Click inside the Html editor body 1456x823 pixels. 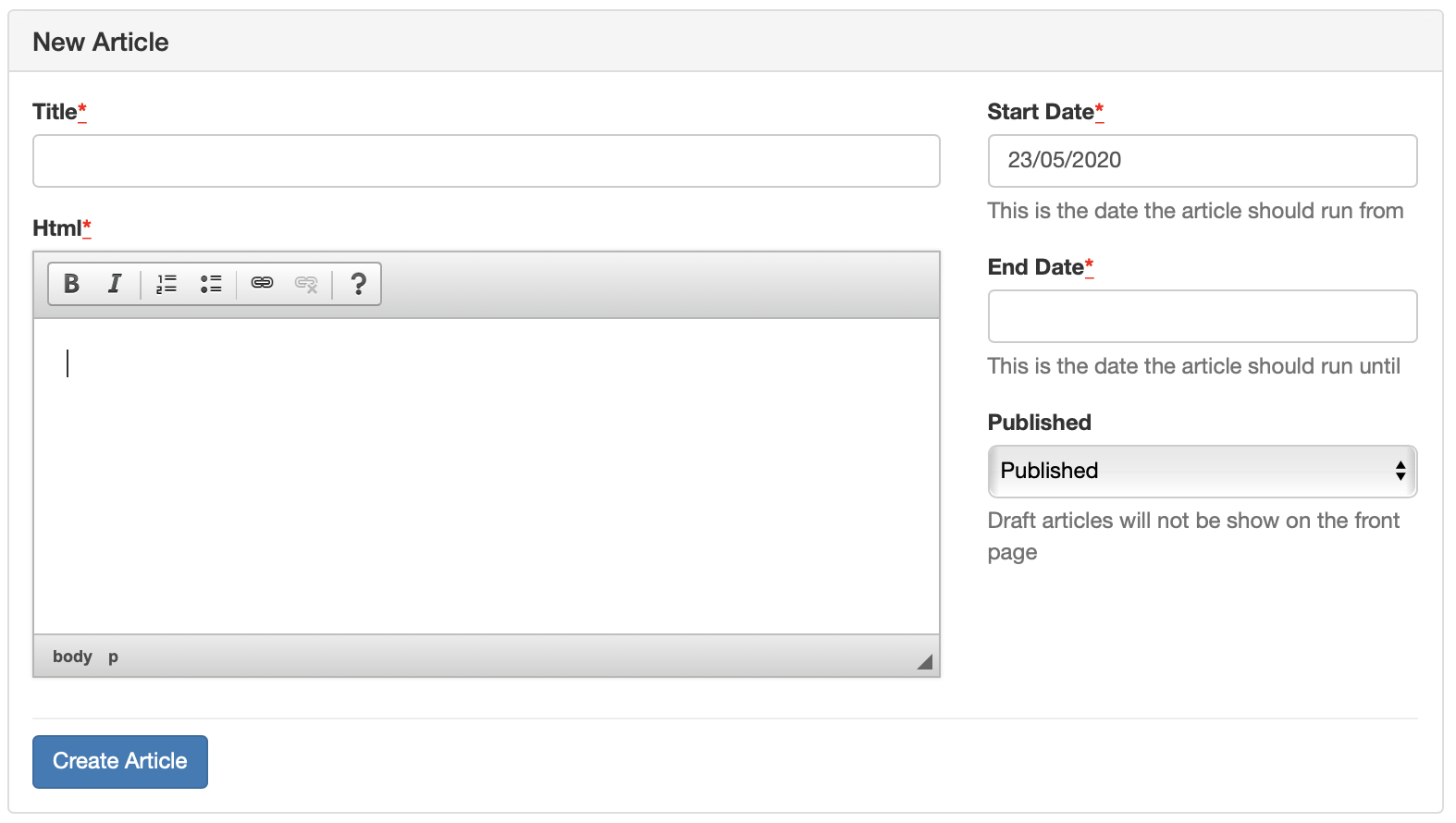pos(487,476)
